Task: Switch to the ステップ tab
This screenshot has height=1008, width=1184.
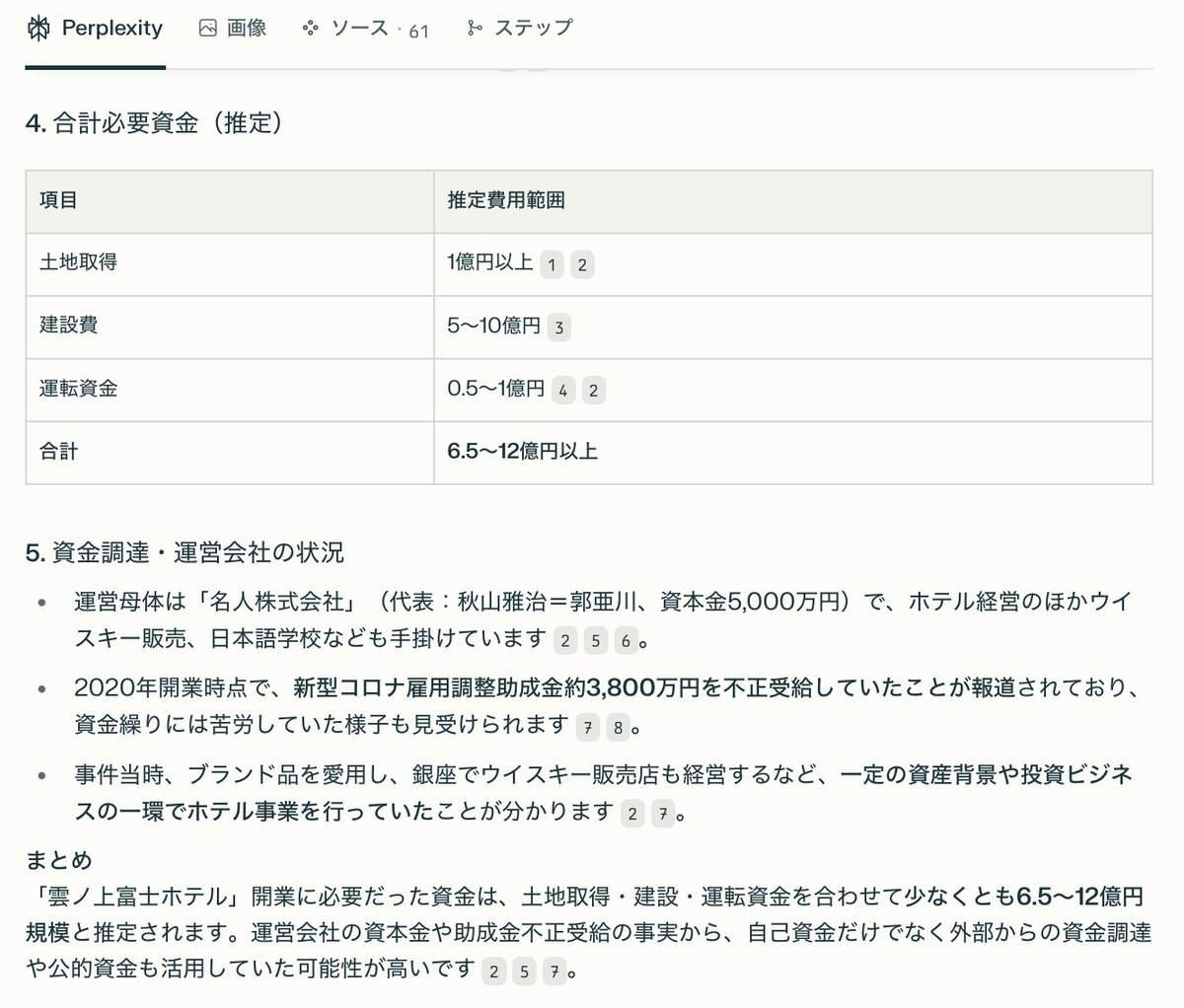Action: pyautogui.click(x=519, y=29)
